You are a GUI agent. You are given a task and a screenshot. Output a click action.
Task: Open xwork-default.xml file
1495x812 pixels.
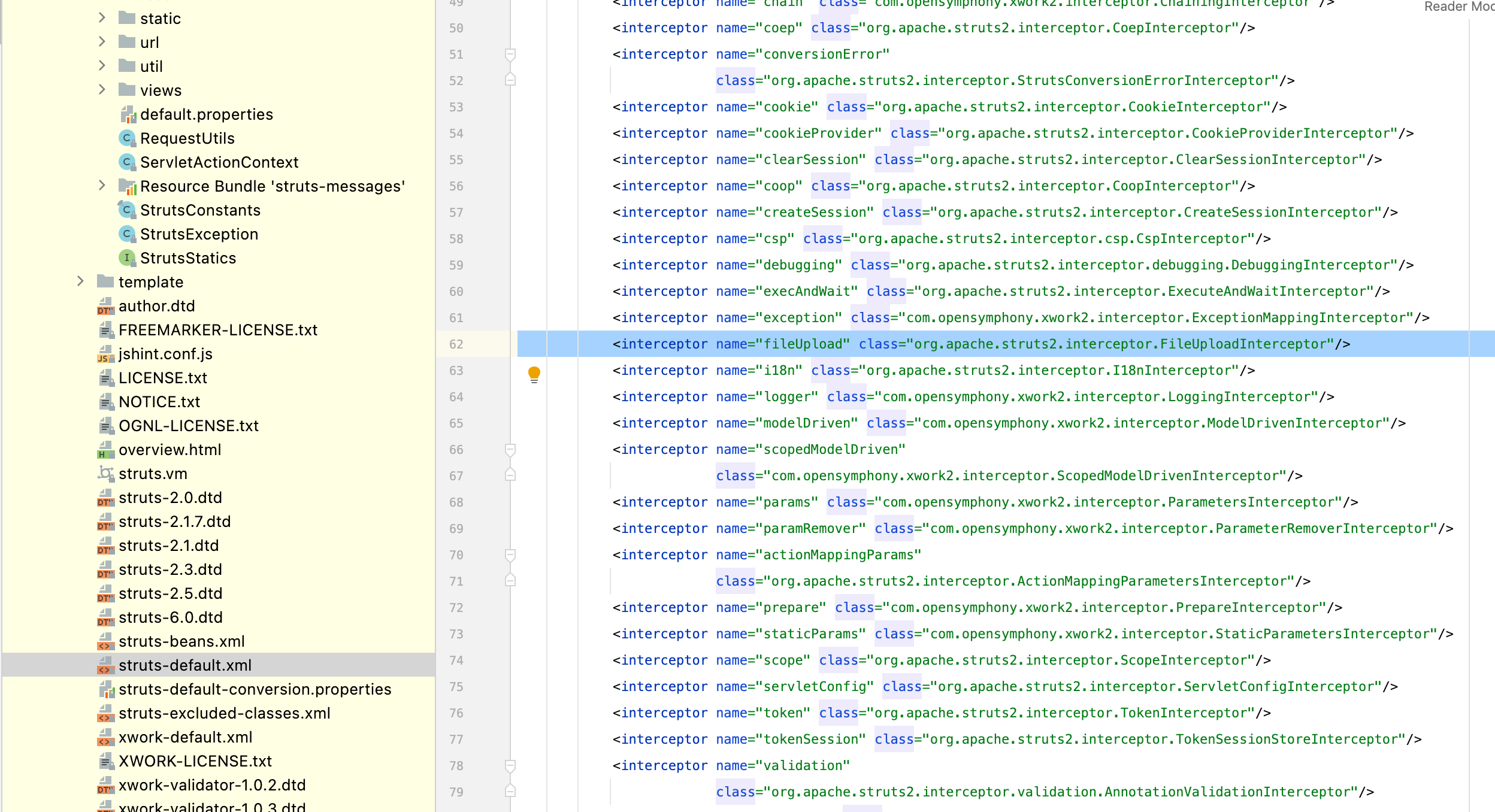[x=185, y=737]
